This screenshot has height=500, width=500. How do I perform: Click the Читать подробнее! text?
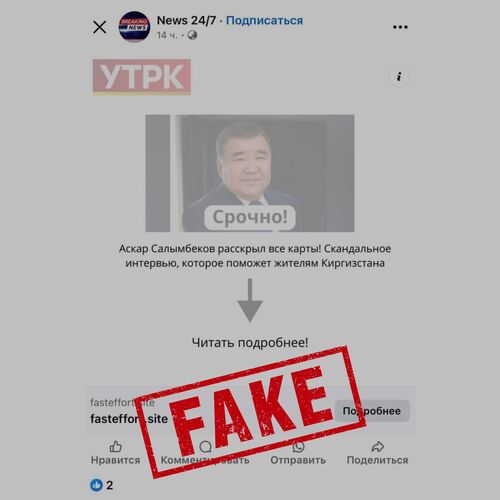pos(250,342)
